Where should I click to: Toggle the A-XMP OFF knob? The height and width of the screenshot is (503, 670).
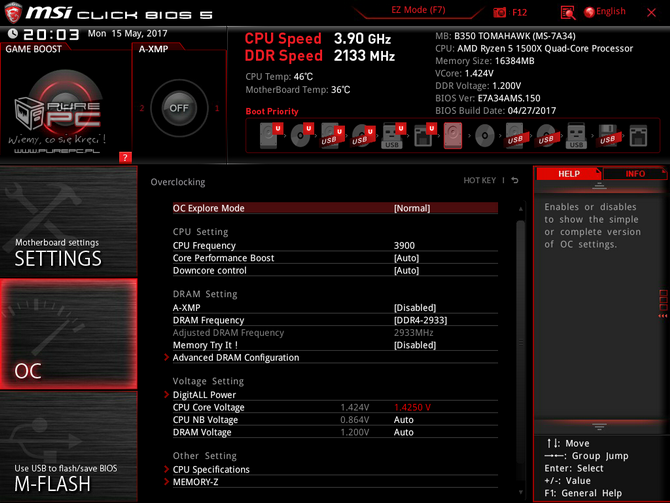point(179,108)
